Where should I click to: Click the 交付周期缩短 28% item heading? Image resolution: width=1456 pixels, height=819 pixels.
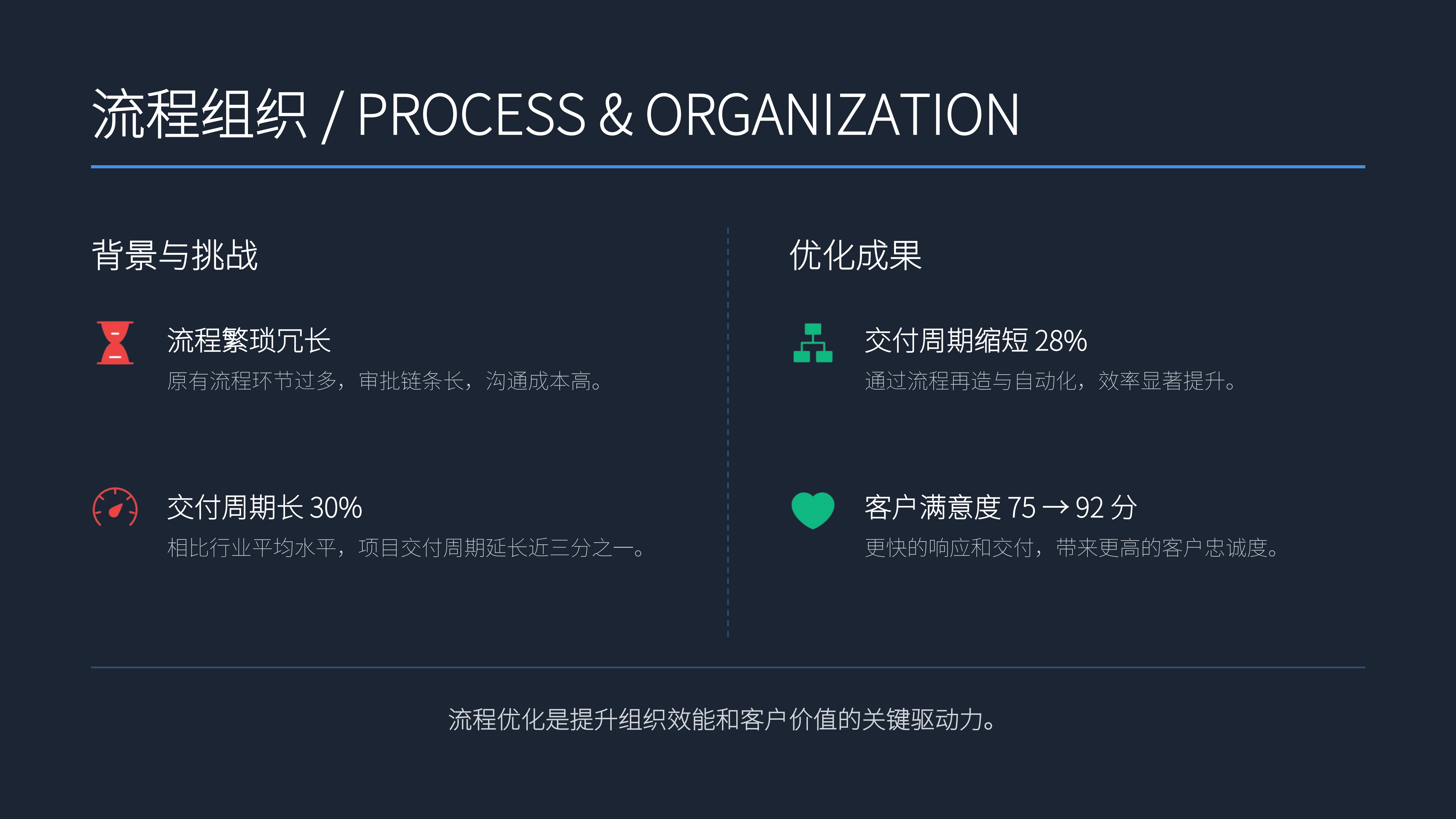click(976, 340)
